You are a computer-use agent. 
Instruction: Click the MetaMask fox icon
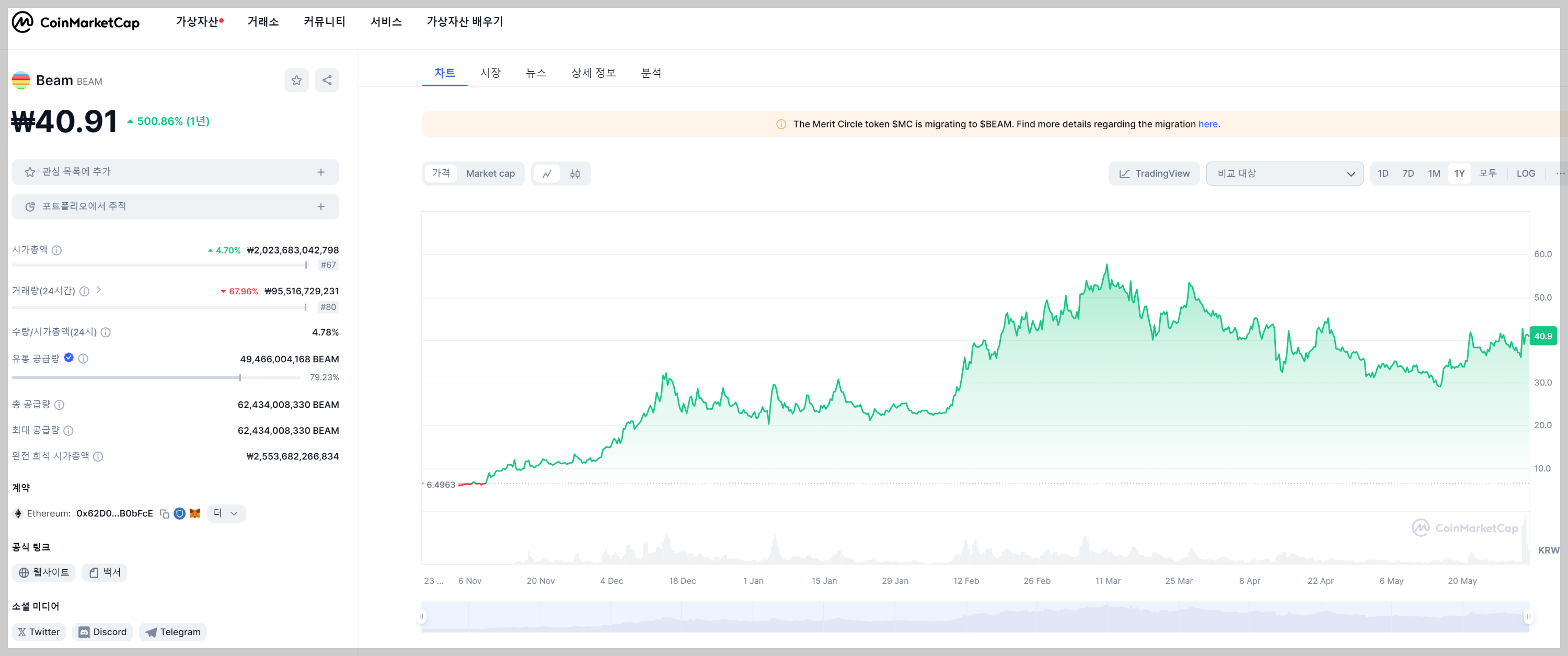point(195,514)
